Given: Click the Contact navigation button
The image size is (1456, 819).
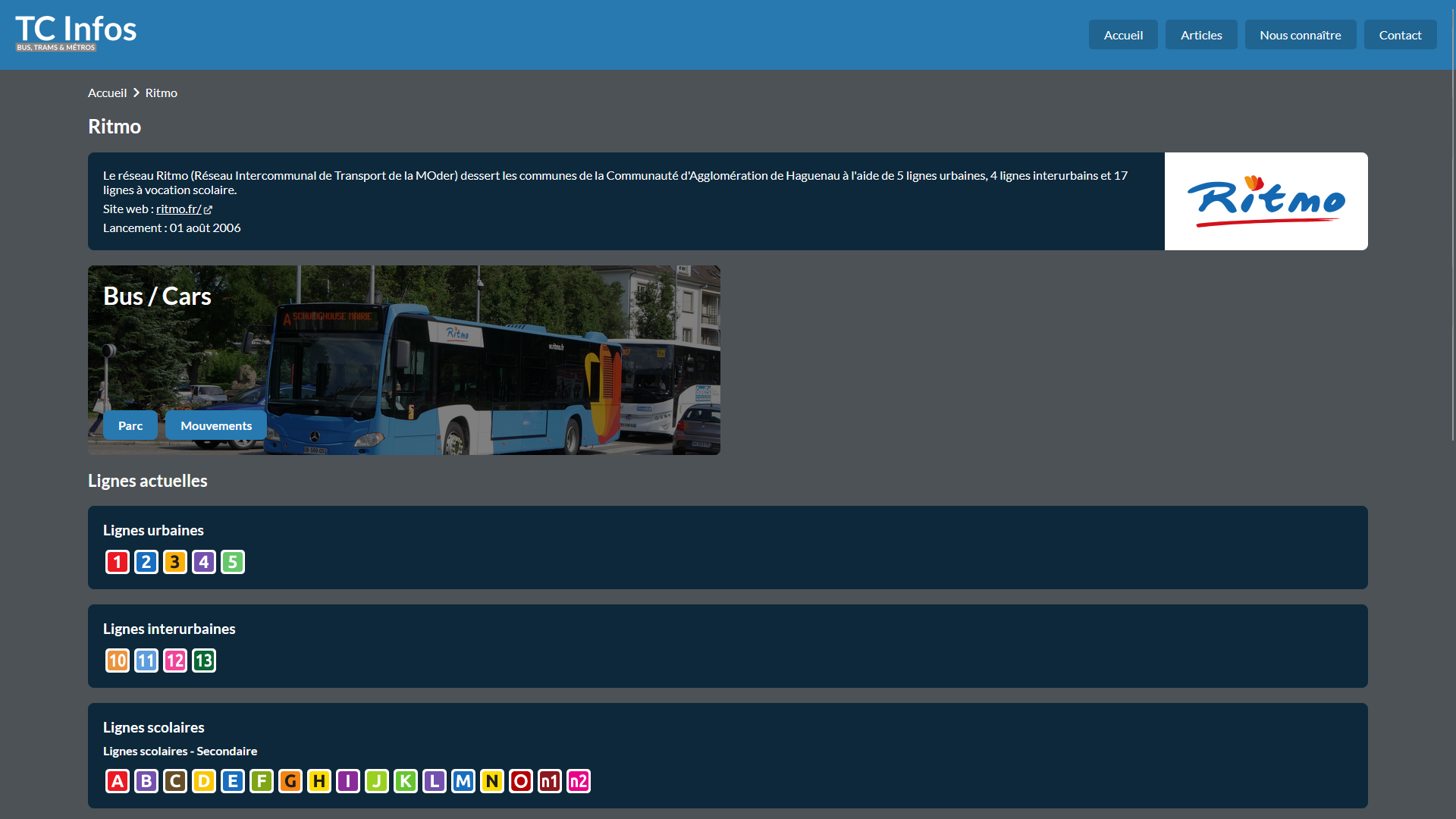Looking at the screenshot, I should [x=1400, y=35].
